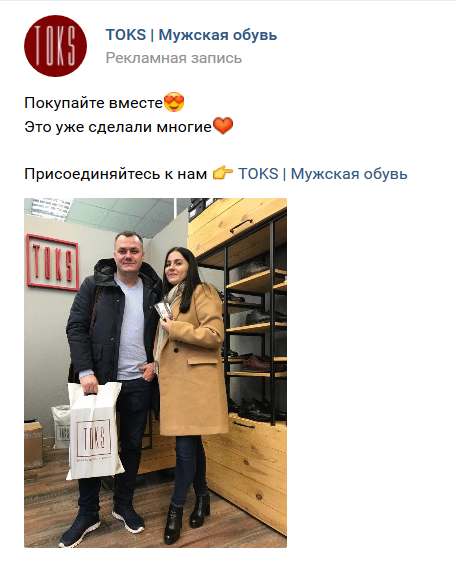Click the white TOKS shopping bag in photo

[95, 431]
